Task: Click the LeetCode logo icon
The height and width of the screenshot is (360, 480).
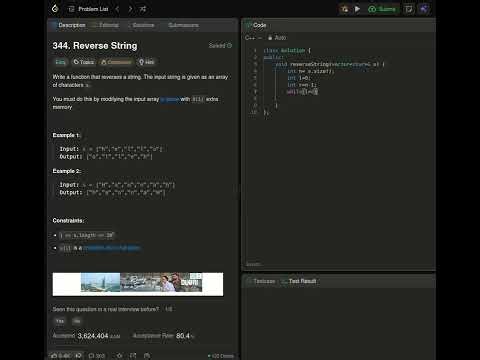Action: pyautogui.click(x=55, y=9)
